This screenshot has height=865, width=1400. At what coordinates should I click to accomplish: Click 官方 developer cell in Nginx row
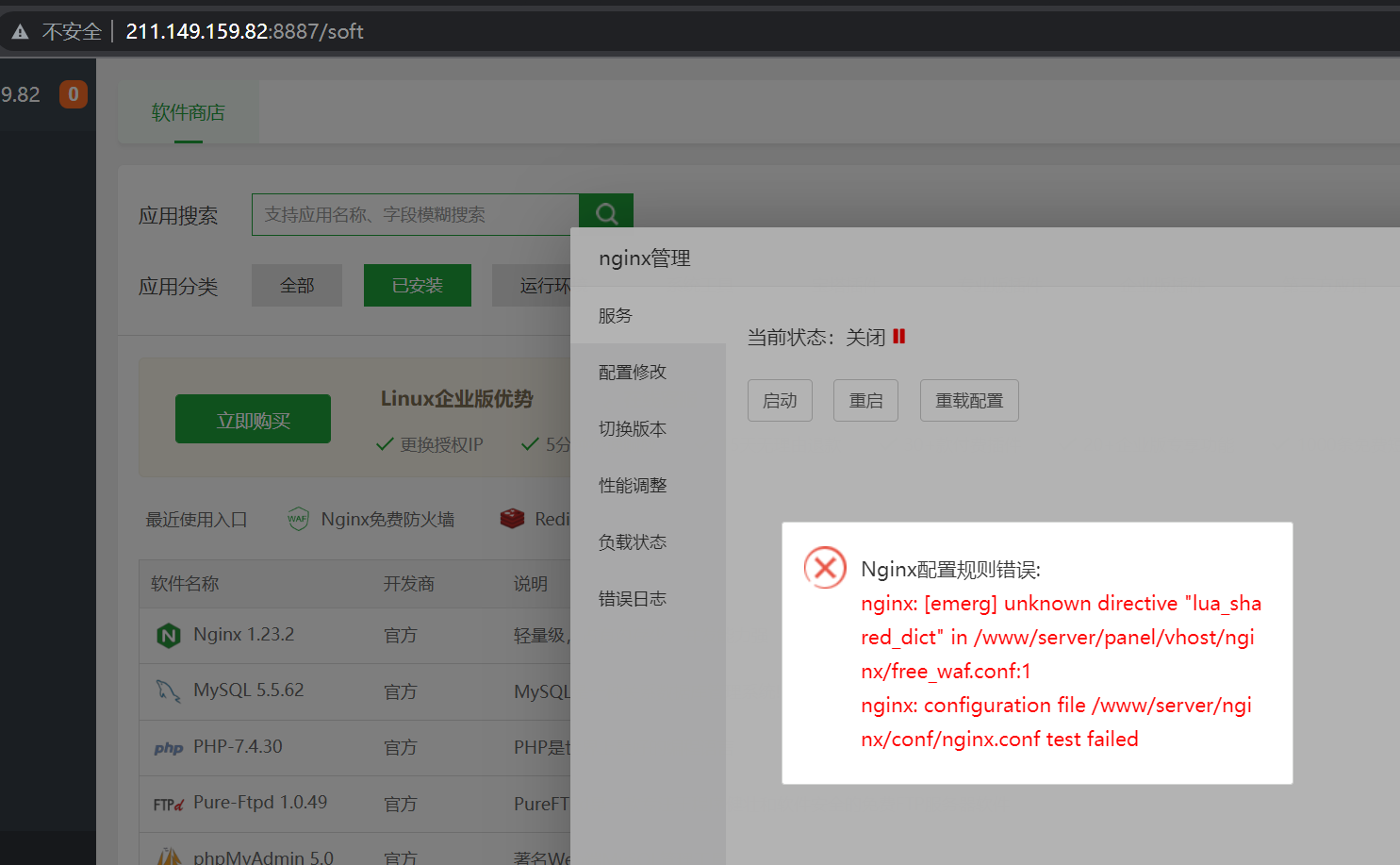tap(401, 636)
